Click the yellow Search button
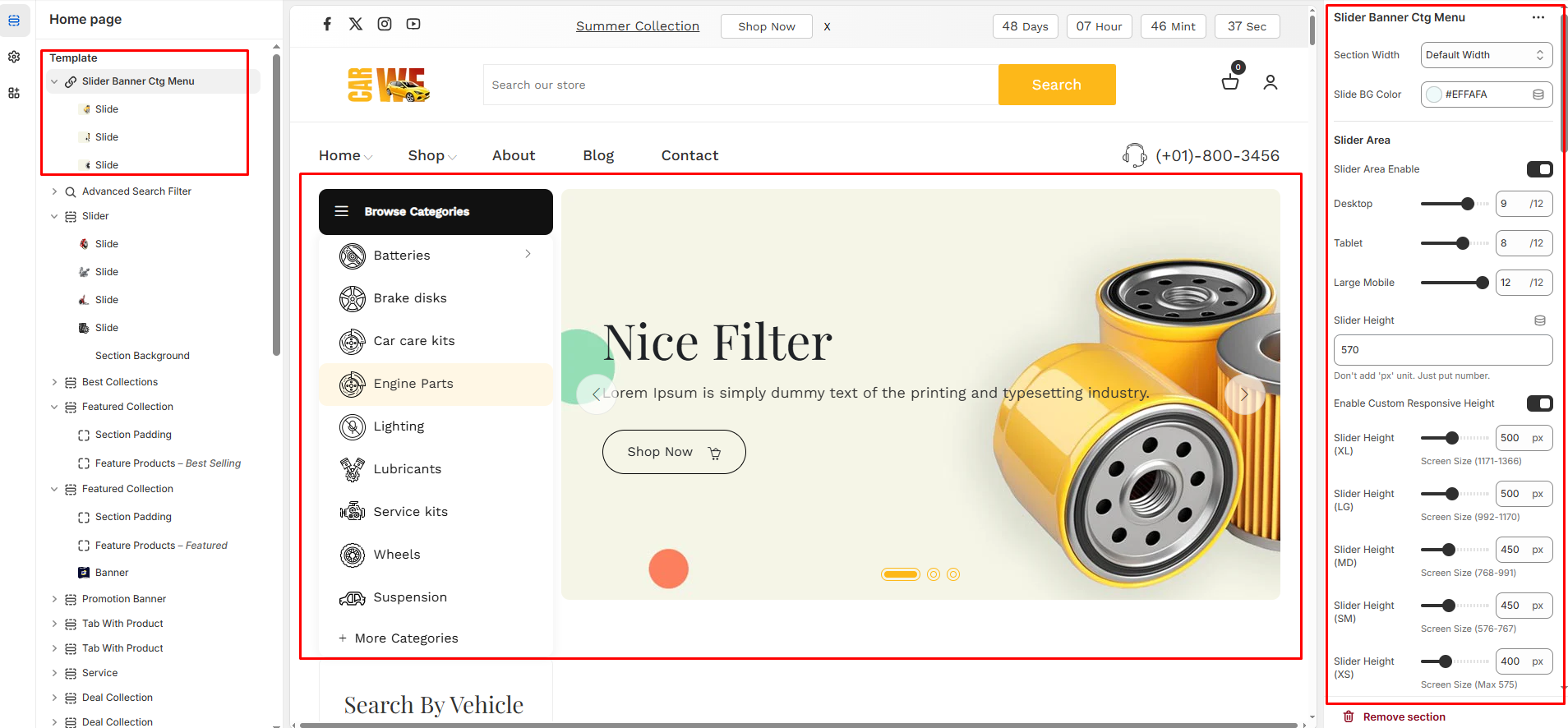The image size is (1568, 728). point(1056,85)
